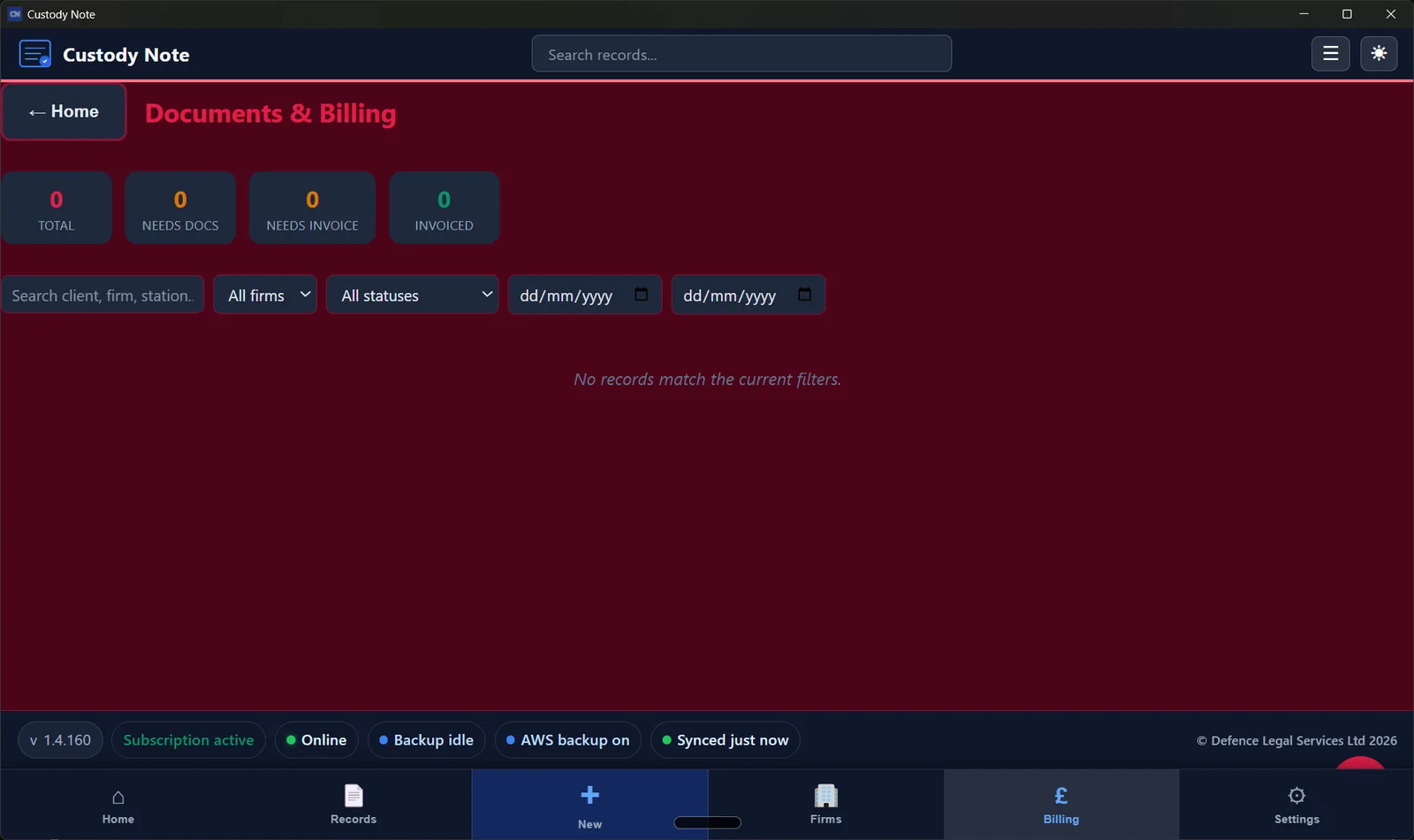Toggle the theme with the sun icon
The width and height of the screenshot is (1414, 840).
click(1379, 54)
